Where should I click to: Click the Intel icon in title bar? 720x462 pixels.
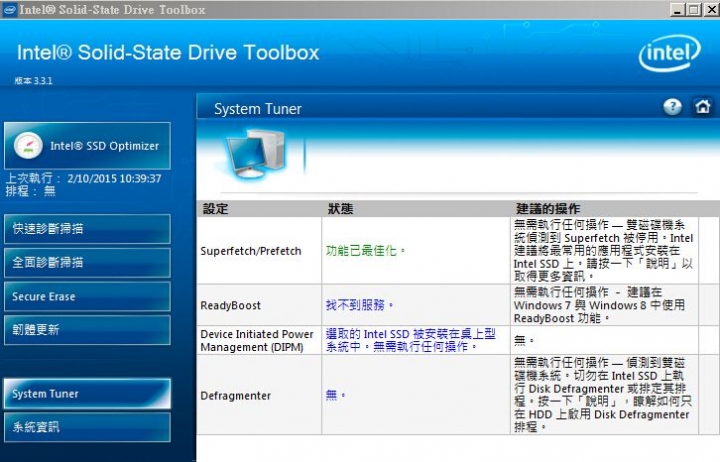pyautogui.click(x=10, y=9)
